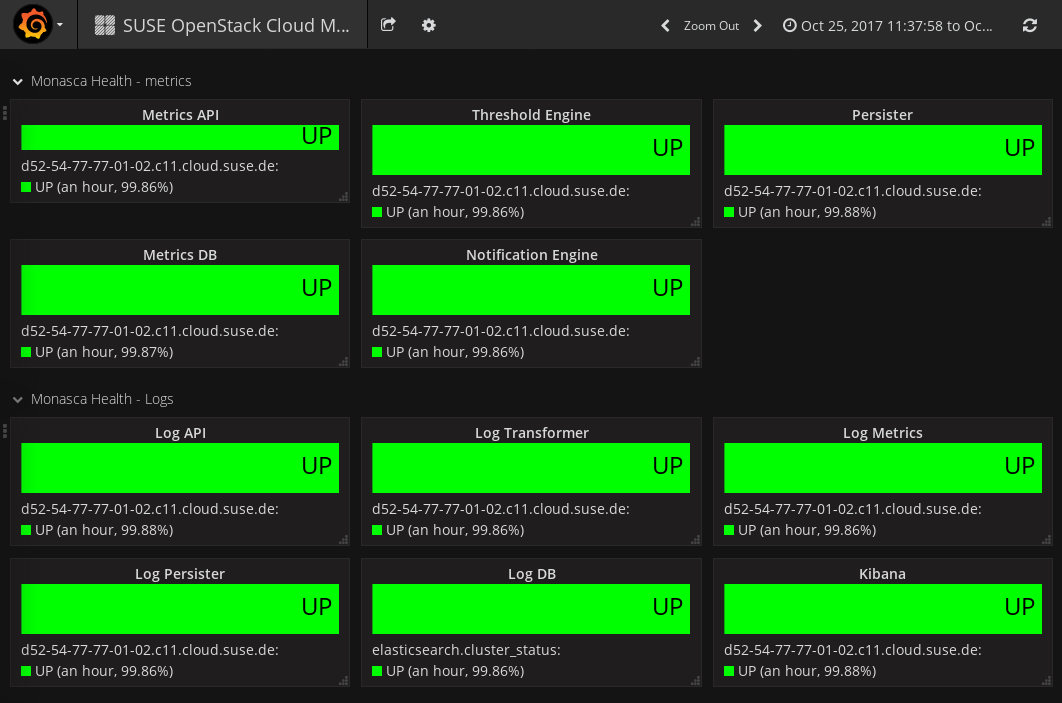Open the Kibana panel title menu
Image resolution: width=1062 pixels, height=703 pixels.
pos(882,574)
